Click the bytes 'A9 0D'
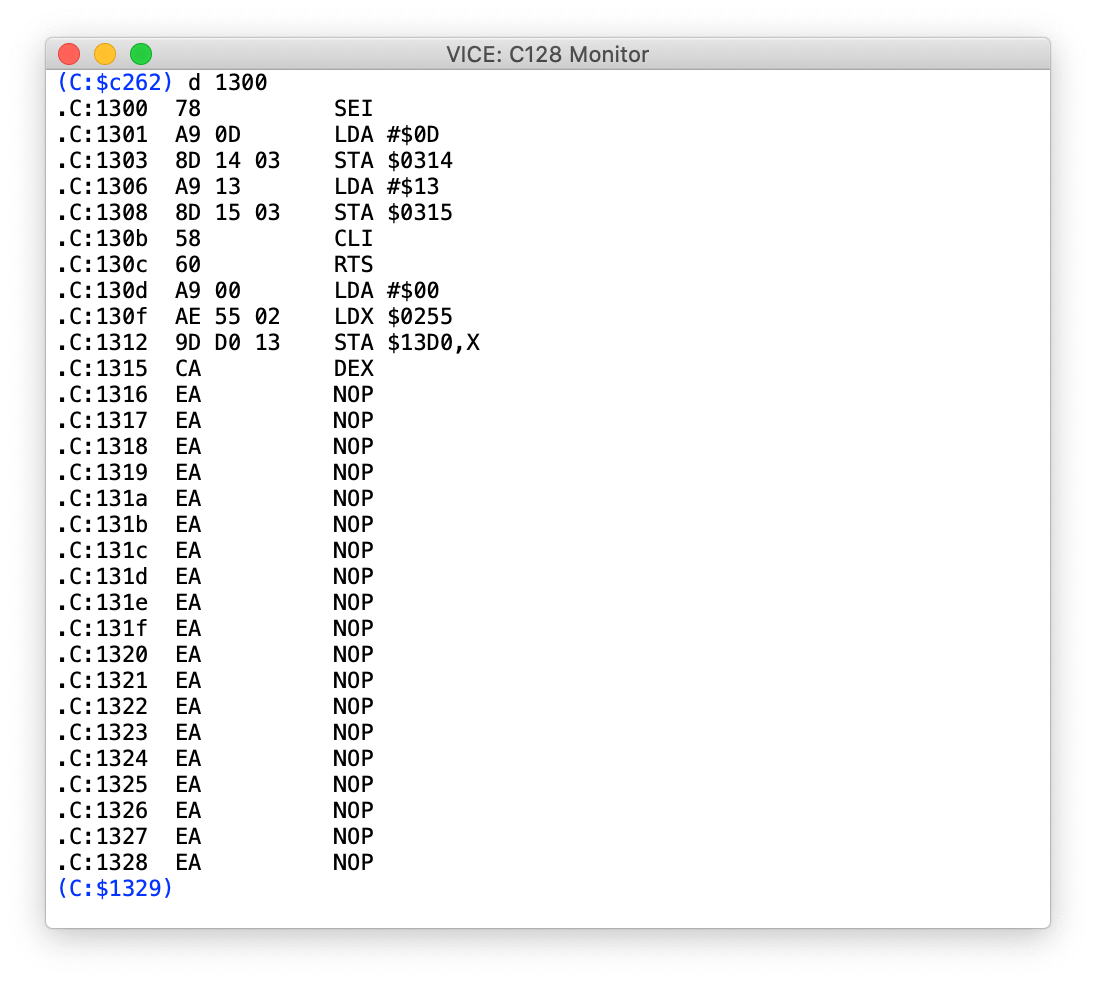The width and height of the screenshot is (1096, 982). (x=208, y=134)
